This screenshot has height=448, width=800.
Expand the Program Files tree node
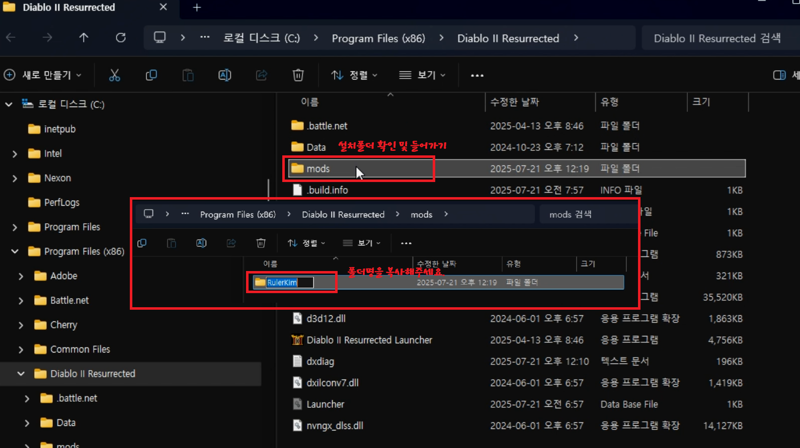pyautogui.click(x=15, y=227)
